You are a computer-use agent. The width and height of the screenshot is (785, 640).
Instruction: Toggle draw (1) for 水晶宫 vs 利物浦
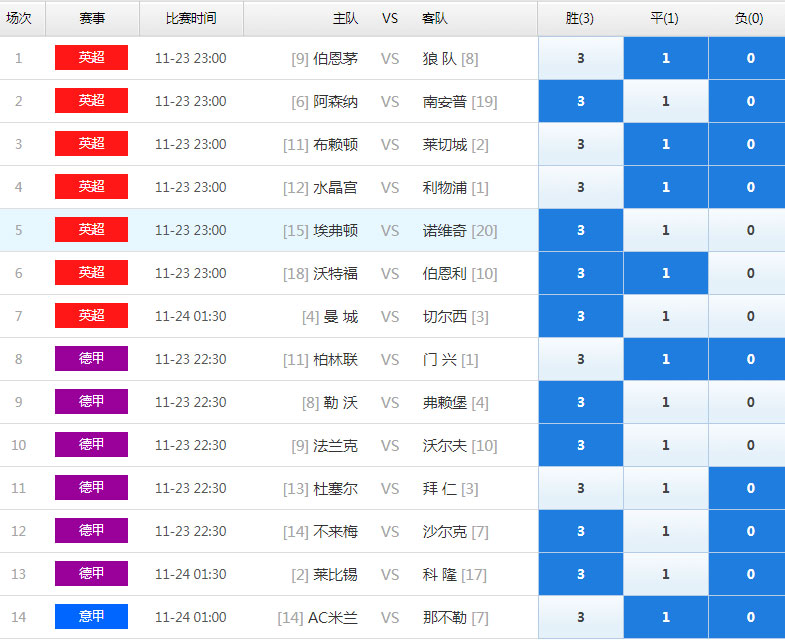[666, 187]
